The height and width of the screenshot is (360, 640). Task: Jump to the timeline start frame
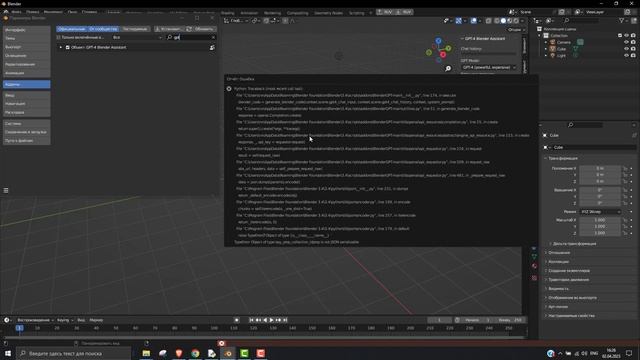coord(251,320)
